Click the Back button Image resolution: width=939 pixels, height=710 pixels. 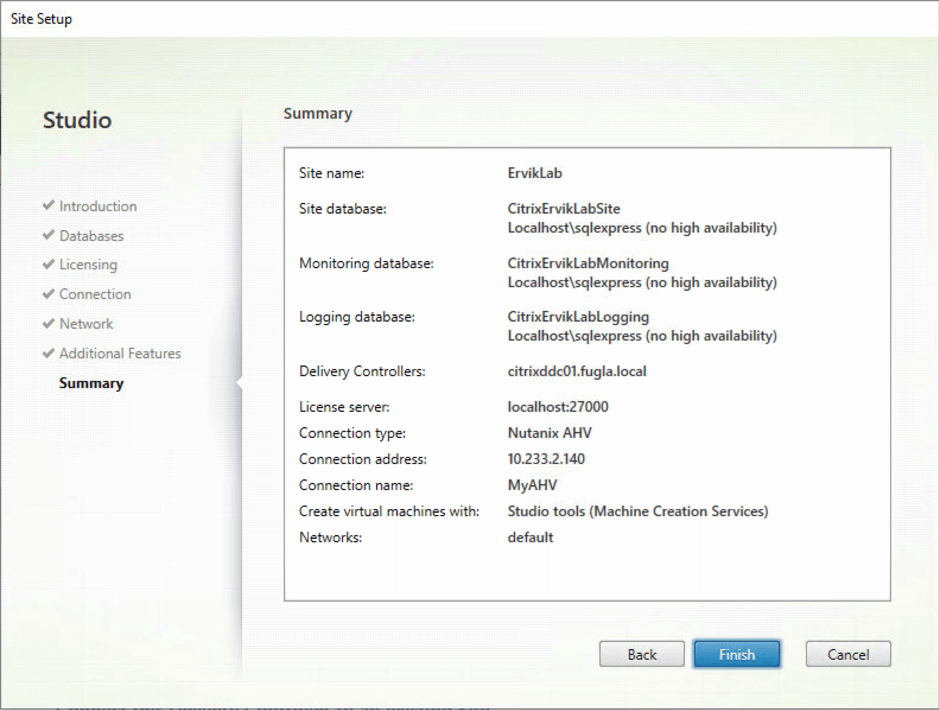641,654
